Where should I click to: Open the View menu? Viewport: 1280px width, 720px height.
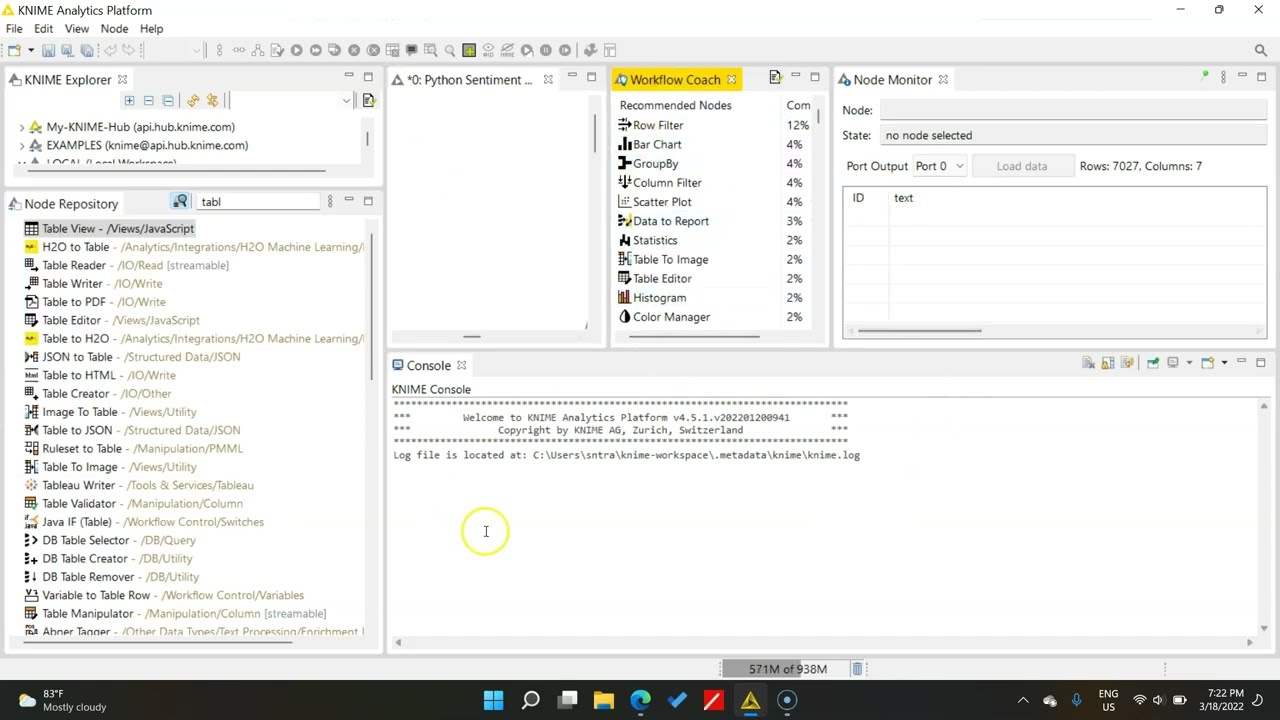pyautogui.click(x=77, y=29)
